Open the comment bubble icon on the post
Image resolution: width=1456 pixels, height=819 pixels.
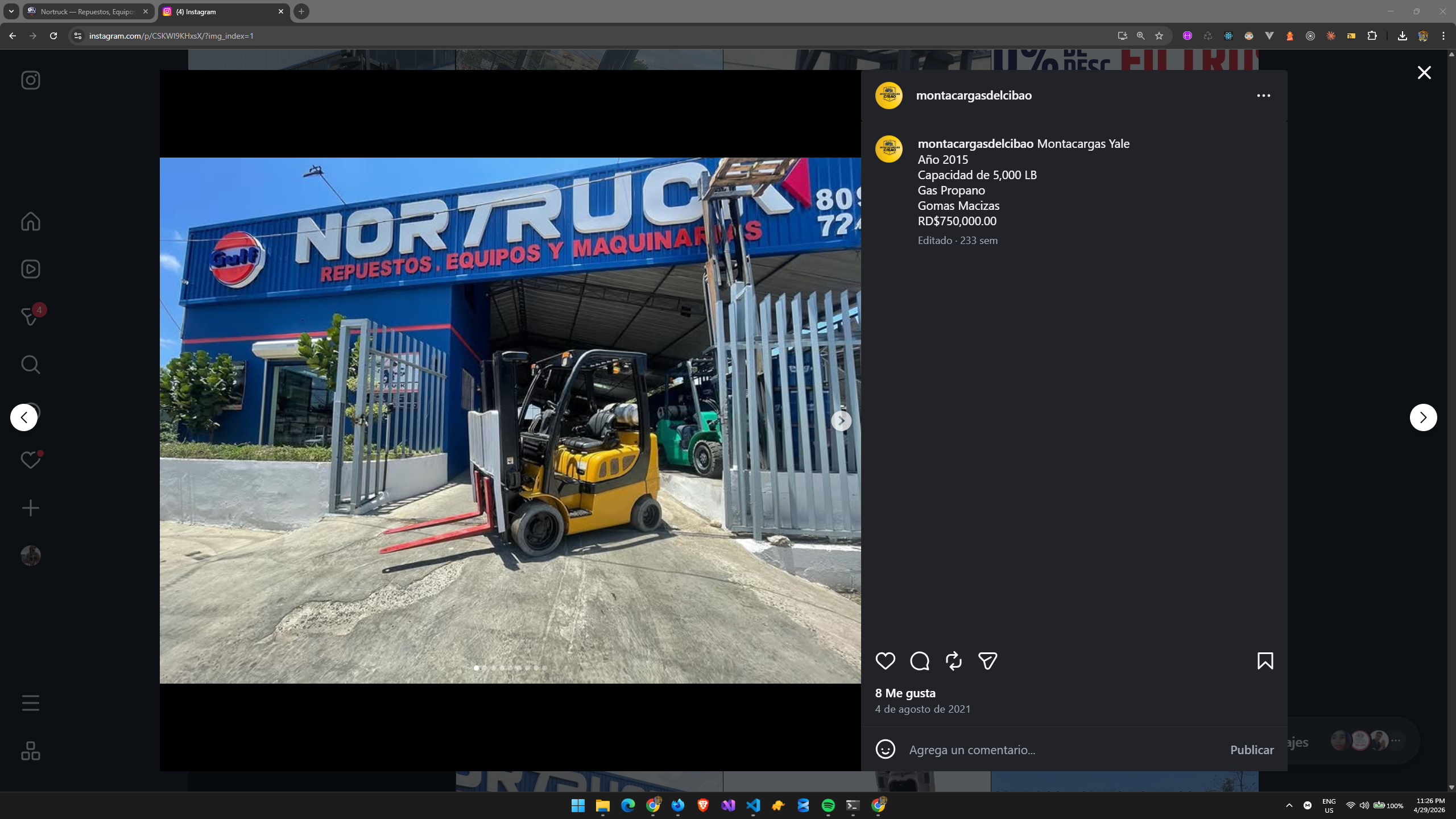click(x=919, y=661)
